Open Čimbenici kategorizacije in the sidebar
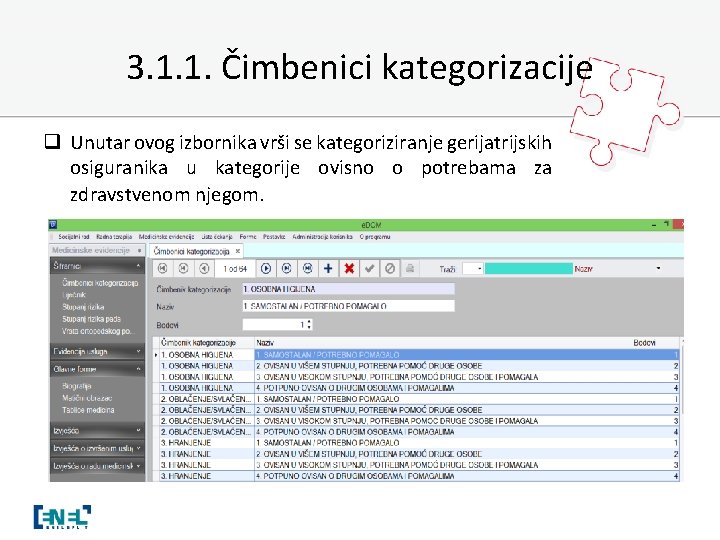This screenshot has width=720, height=540. pos(100,283)
